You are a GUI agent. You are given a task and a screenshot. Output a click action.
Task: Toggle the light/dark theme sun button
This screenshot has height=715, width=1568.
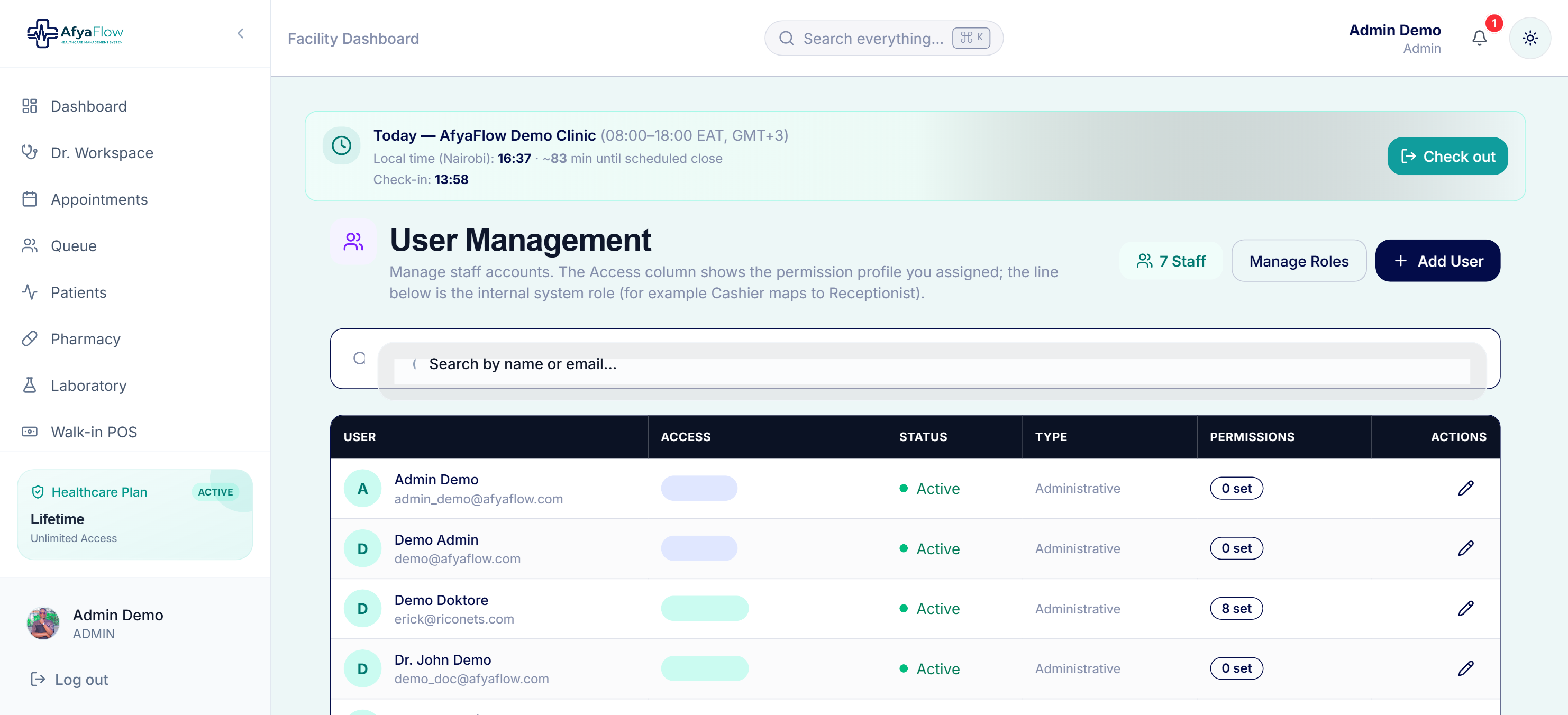point(1530,38)
